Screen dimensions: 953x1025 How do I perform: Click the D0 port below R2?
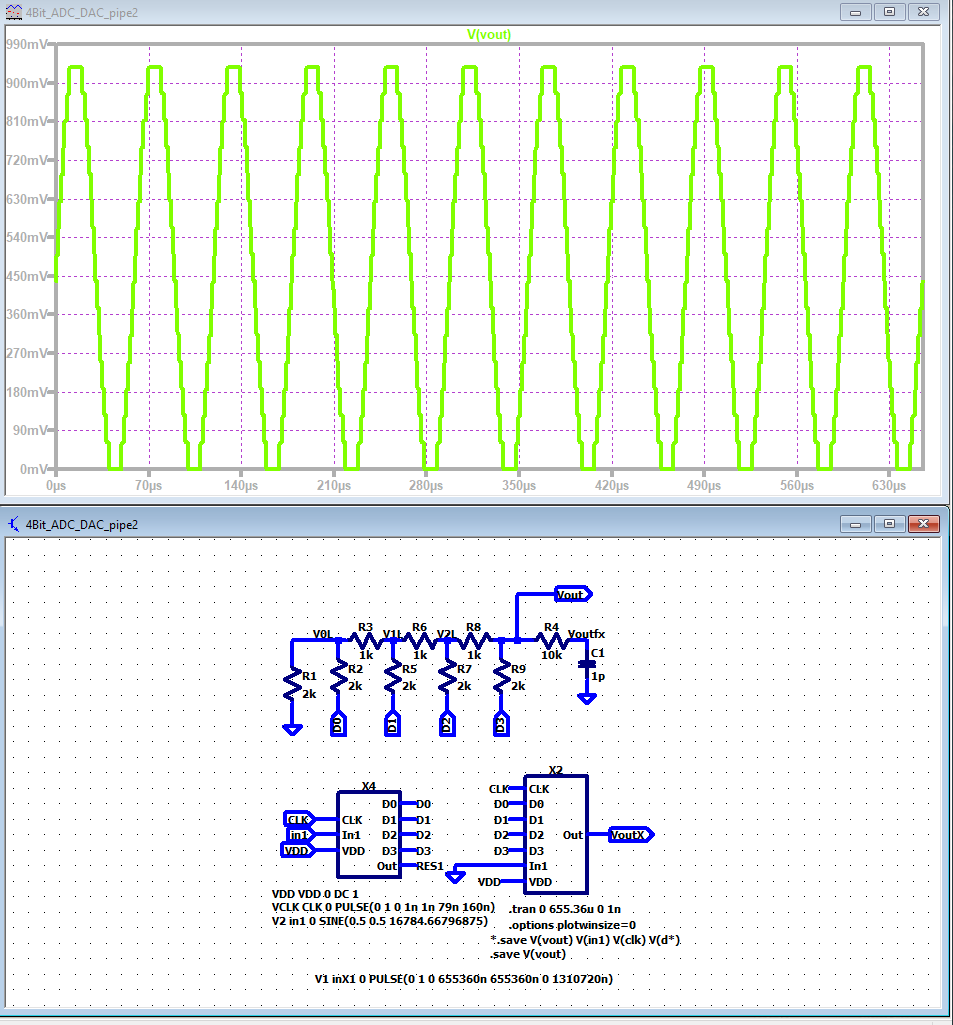339,724
